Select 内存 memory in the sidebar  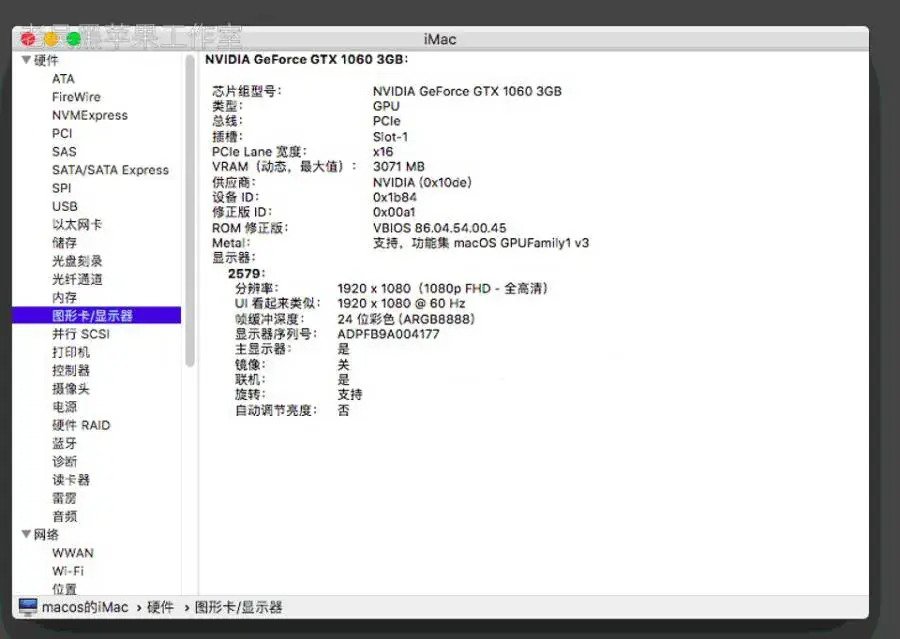pyautogui.click(x=64, y=297)
